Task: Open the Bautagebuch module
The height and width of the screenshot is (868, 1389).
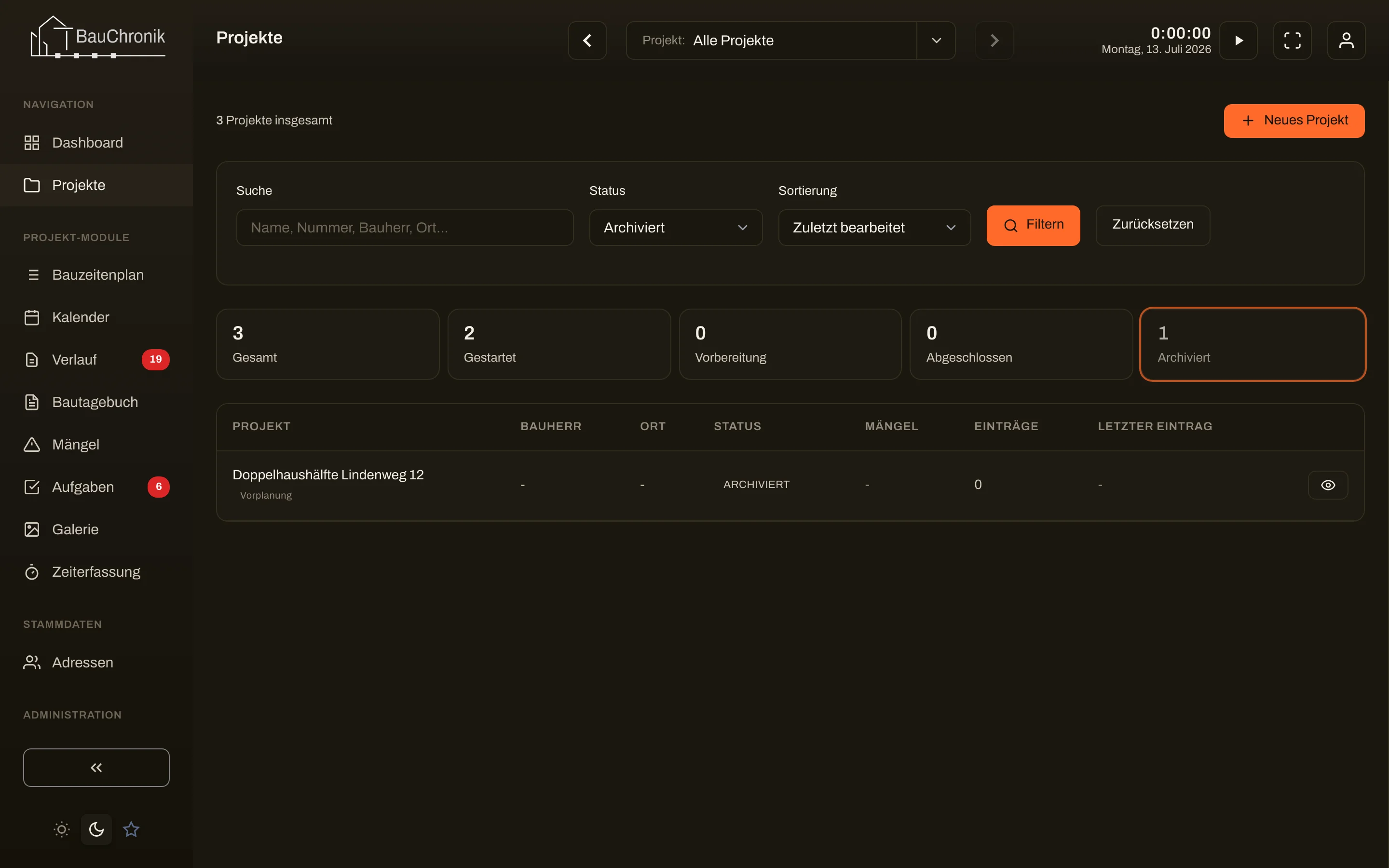Action: (96, 403)
